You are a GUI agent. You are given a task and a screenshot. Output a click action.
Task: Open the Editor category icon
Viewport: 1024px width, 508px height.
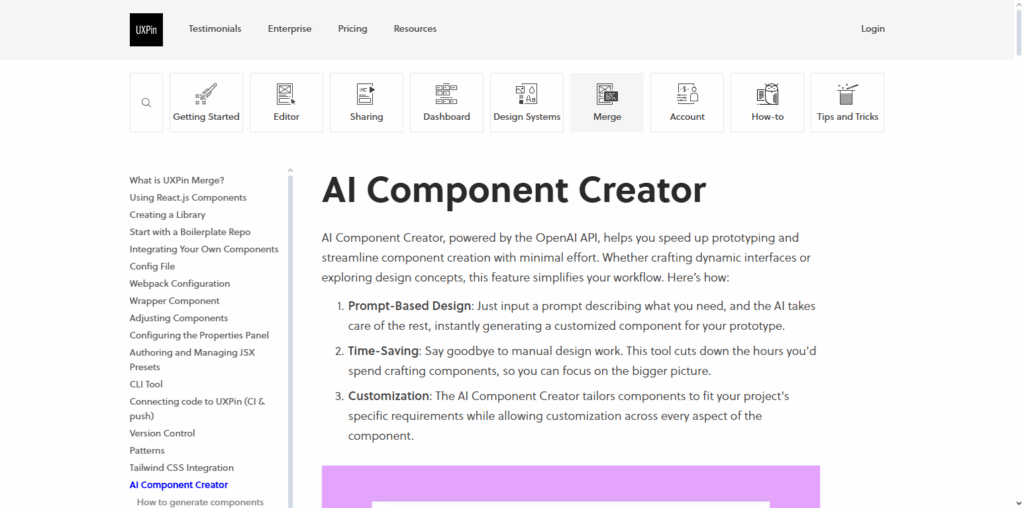point(286,95)
